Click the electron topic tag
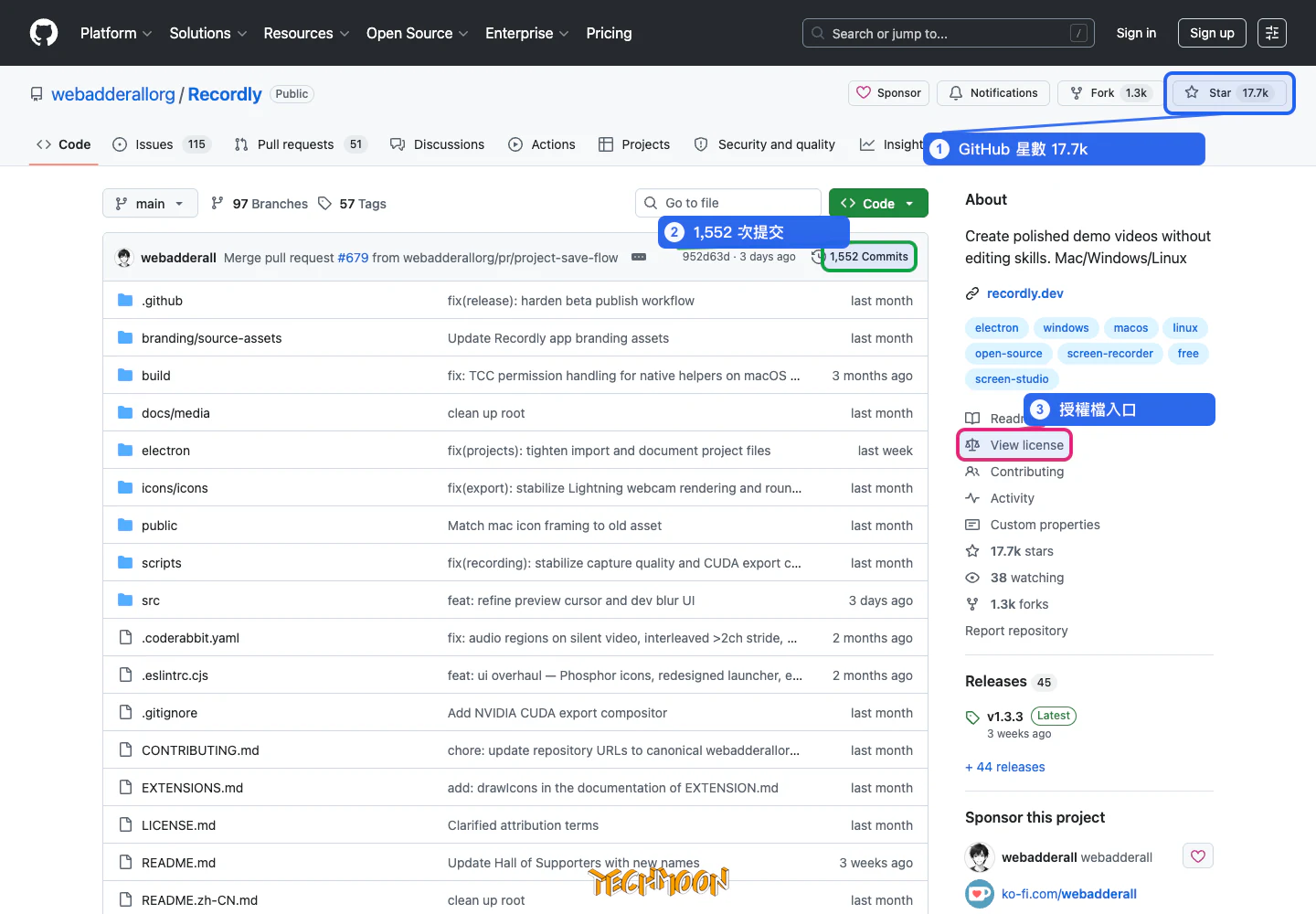 pos(996,328)
